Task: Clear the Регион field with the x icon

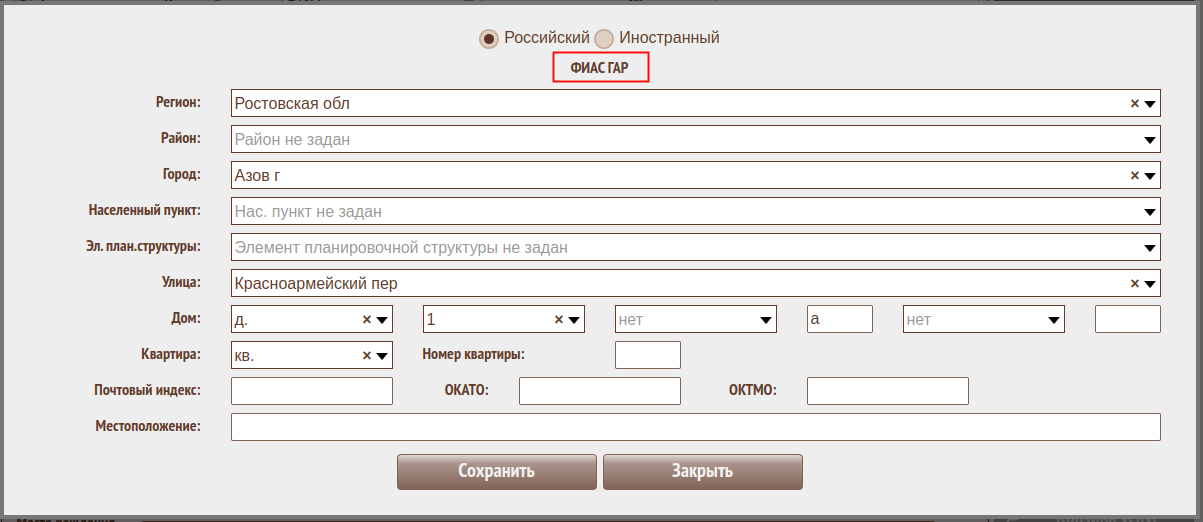Action: (x=1134, y=104)
